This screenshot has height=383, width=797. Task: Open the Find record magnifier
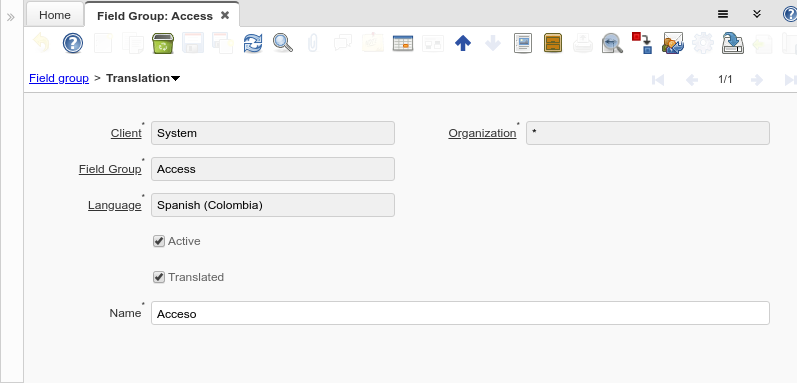(x=283, y=43)
